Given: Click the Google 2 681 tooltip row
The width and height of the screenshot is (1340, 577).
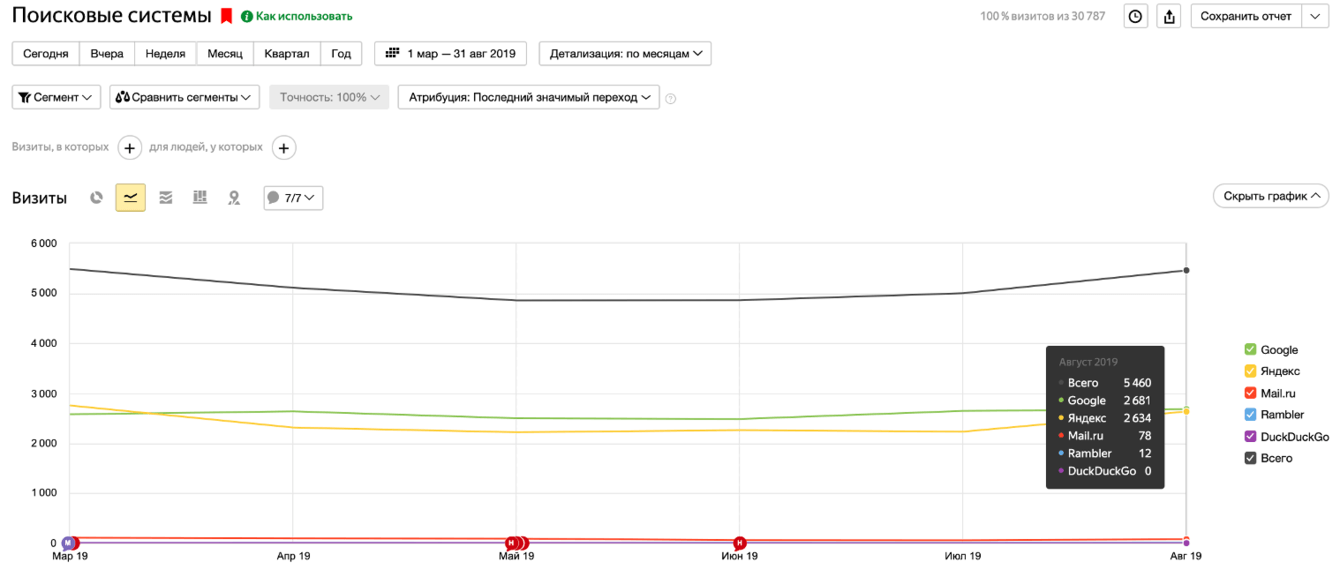Looking at the screenshot, I should click(1105, 400).
